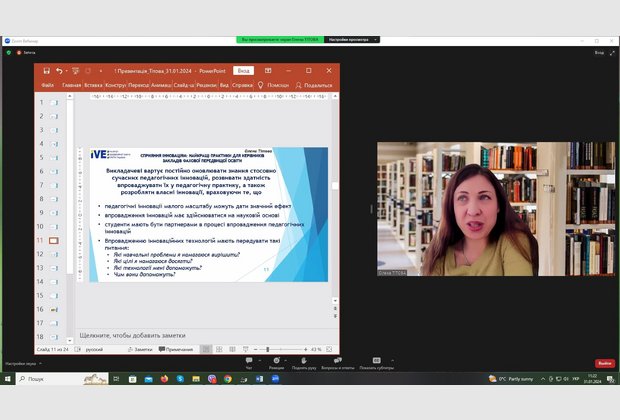The height and width of the screenshot is (420, 620).
Task: Click the Sign In button in the title bar
Action: click(x=243, y=70)
